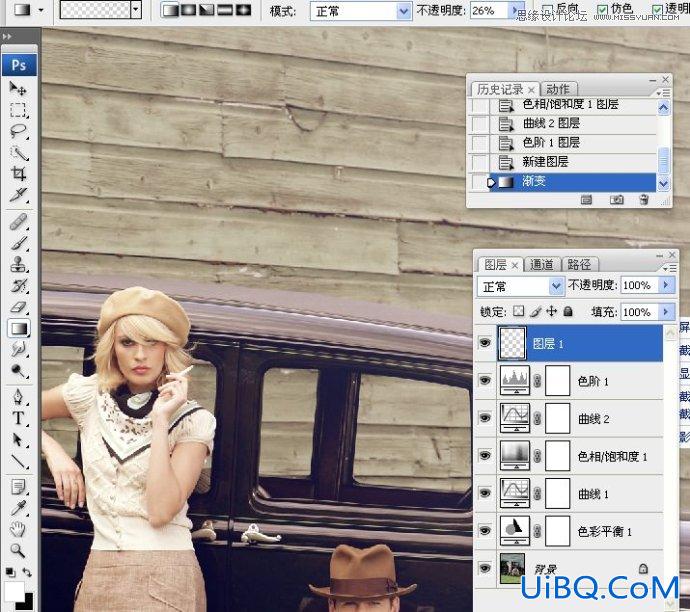690x612 pixels.
Task: Select the Notes tool
Action: [18, 487]
